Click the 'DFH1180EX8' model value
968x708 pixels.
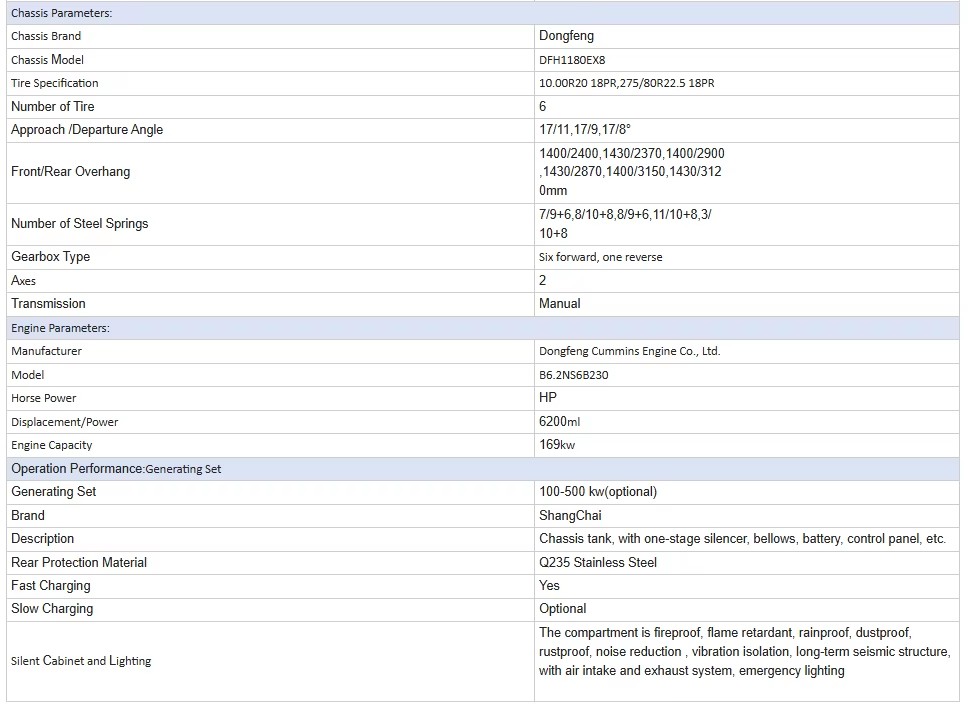(x=572, y=60)
